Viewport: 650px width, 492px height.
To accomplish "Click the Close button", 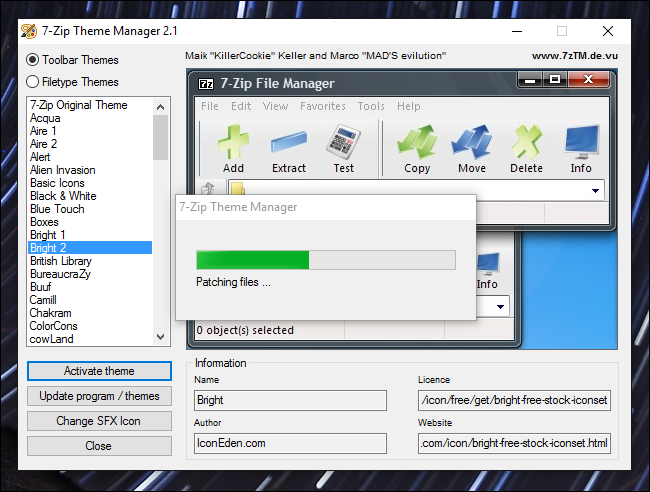I will tap(99, 446).
